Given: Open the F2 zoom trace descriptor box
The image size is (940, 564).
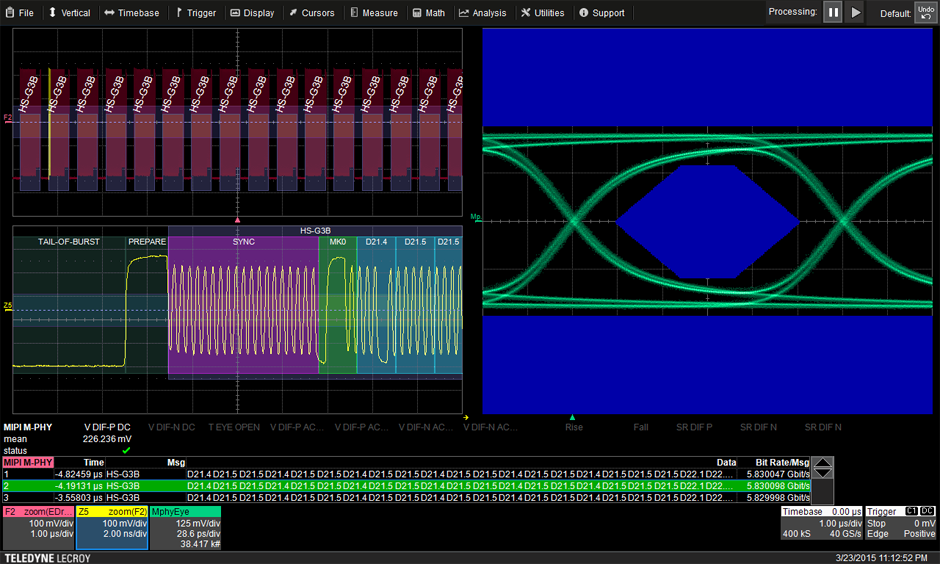Looking at the screenshot, I should pos(38,527).
